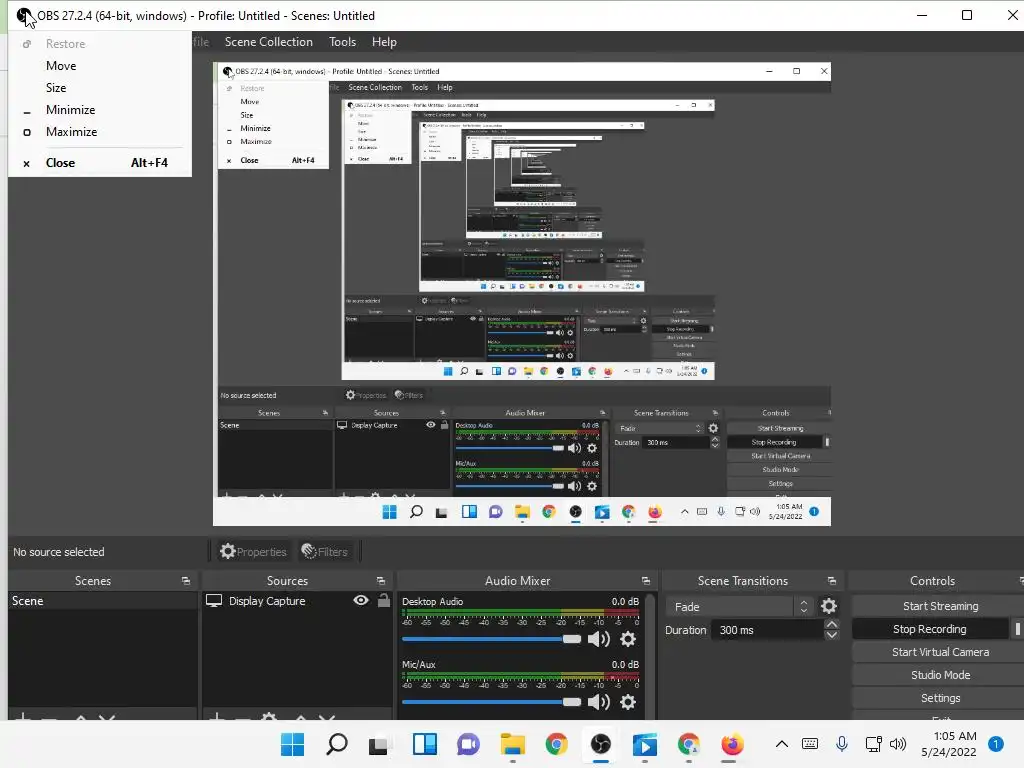Click the Duration 300 ms field
The width and height of the screenshot is (1024, 768).
(x=767, y=630)
